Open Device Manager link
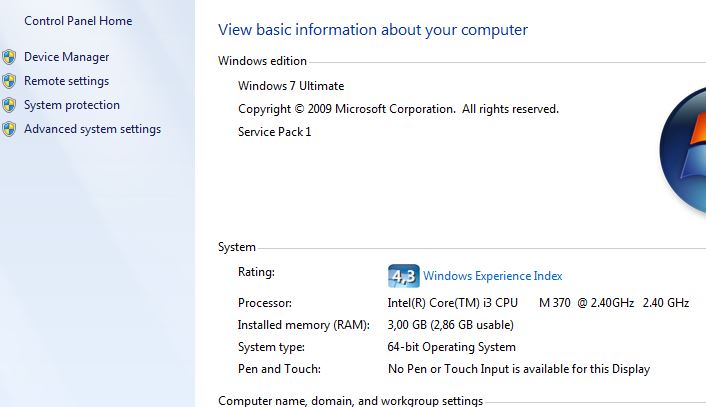 (x=67, y=57)
